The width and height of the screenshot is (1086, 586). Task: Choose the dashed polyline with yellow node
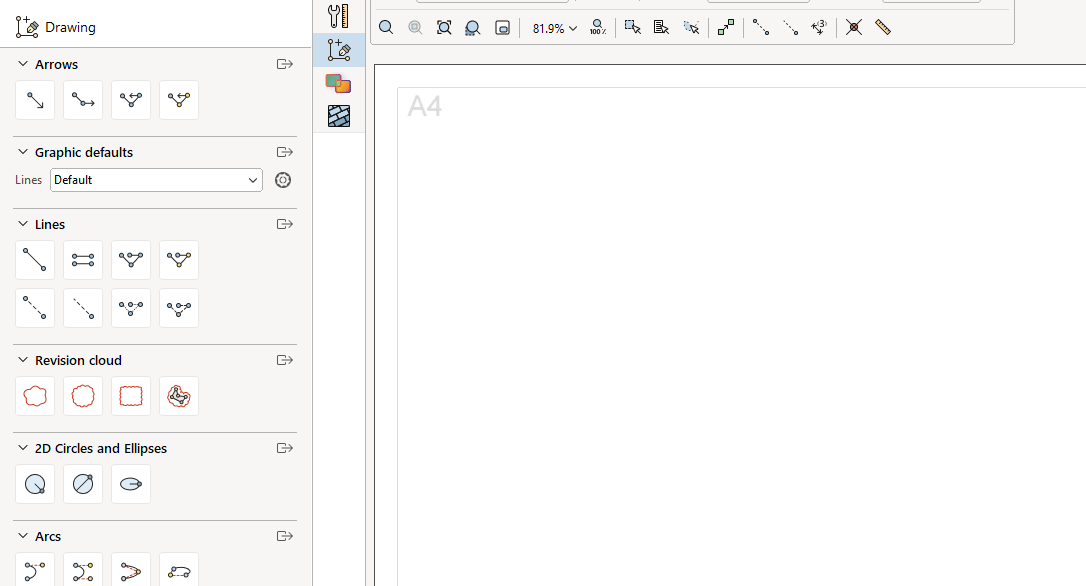click(179, 308)
